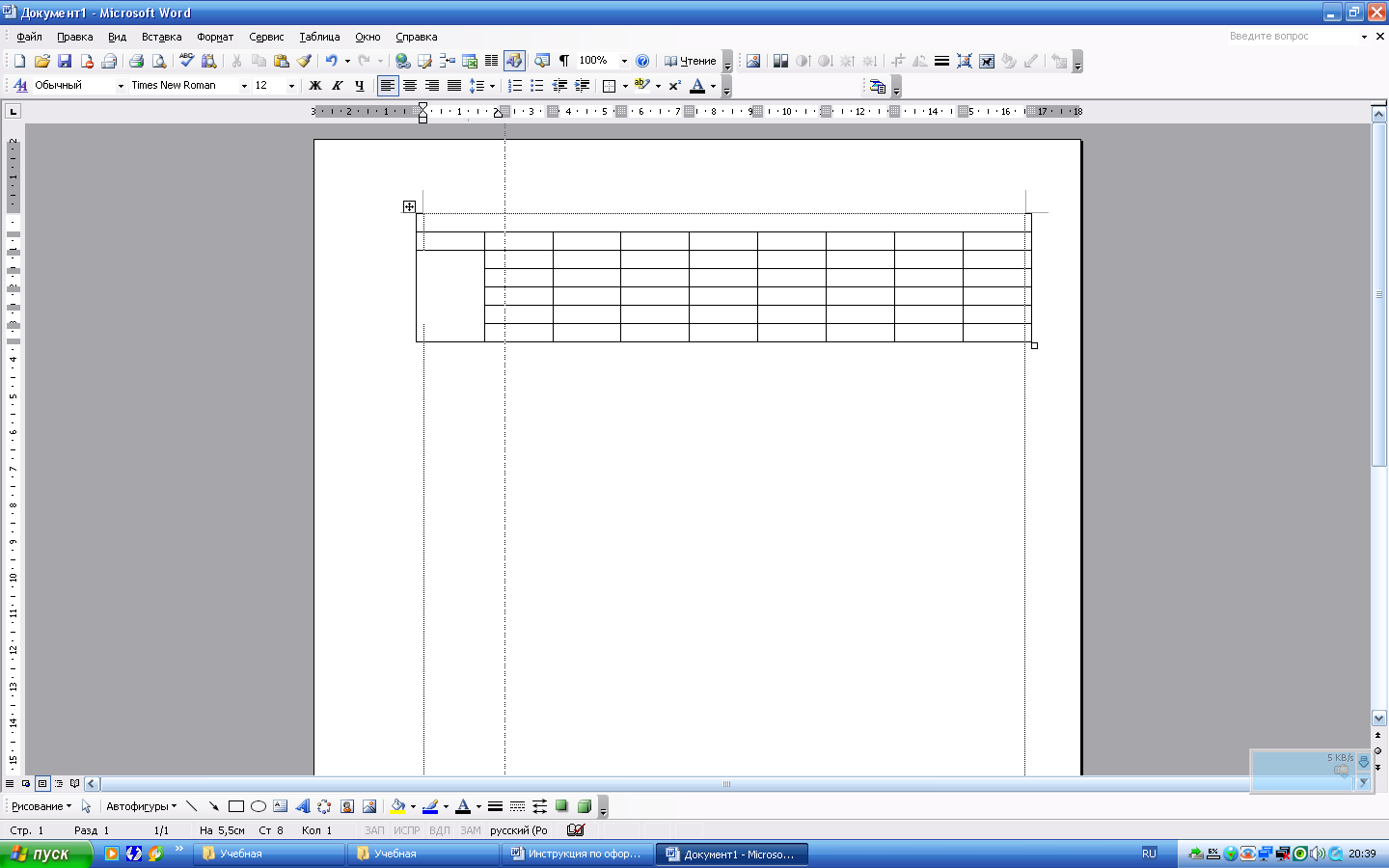
Task: Toggle underline (Ч) formatting
Action: (359, 86)
